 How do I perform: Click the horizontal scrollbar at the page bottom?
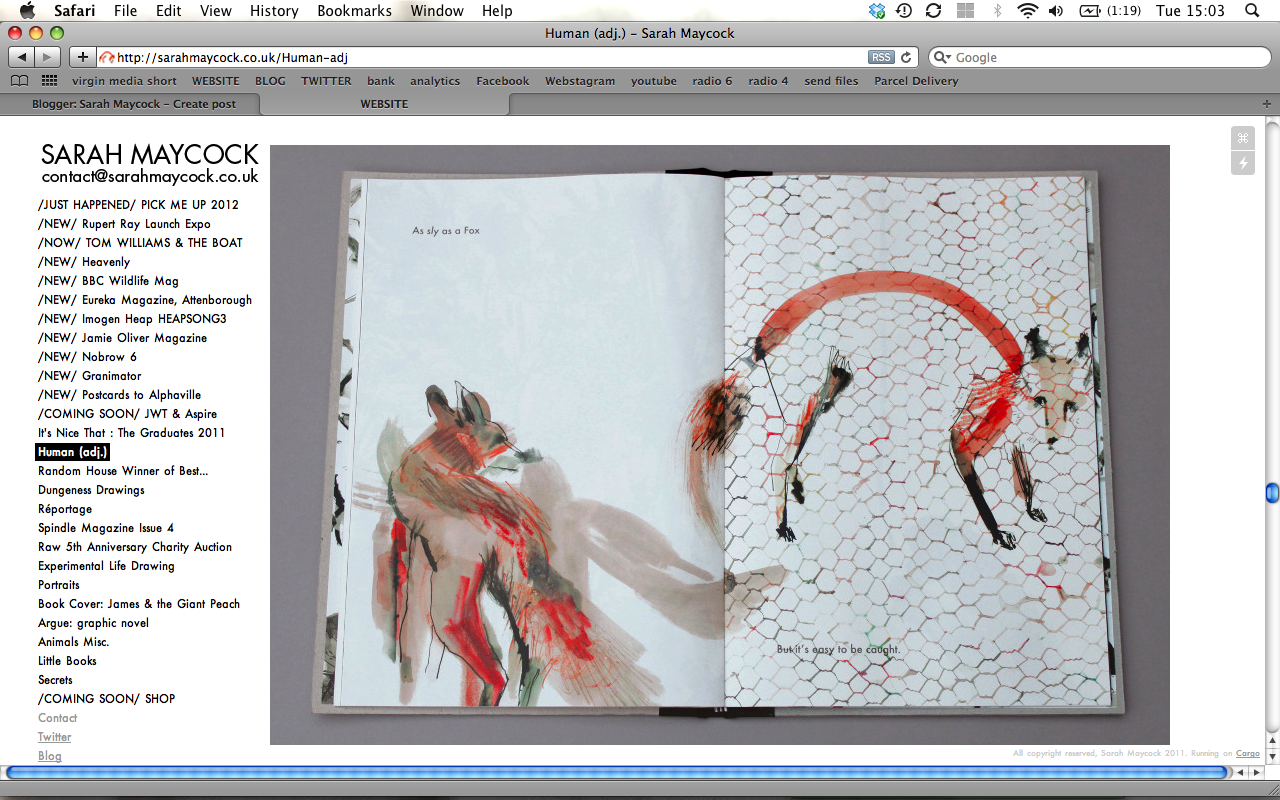tap(617, 772)
